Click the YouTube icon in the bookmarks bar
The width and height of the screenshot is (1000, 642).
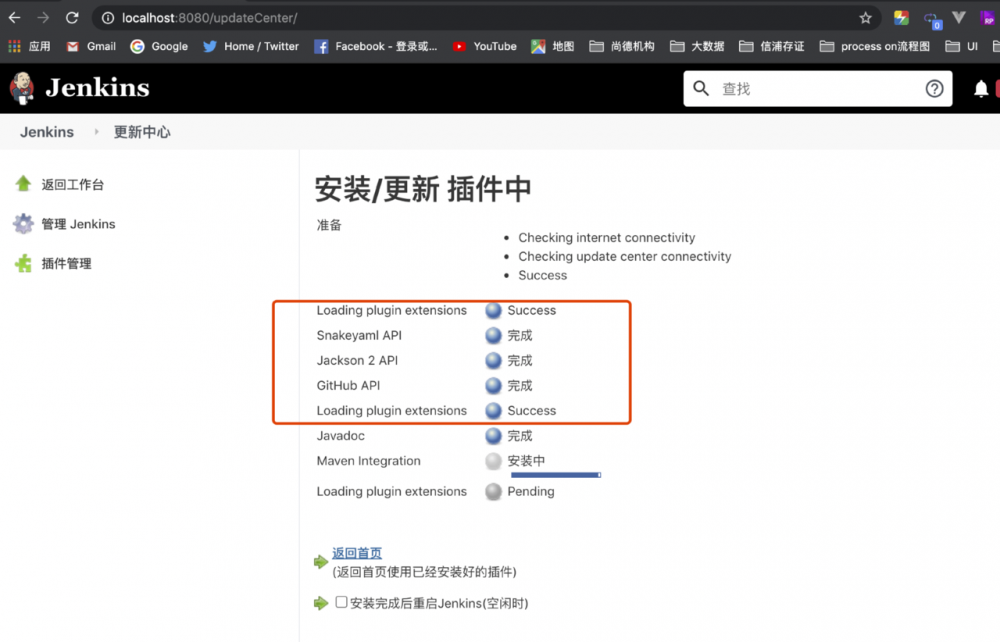point(459,46)
